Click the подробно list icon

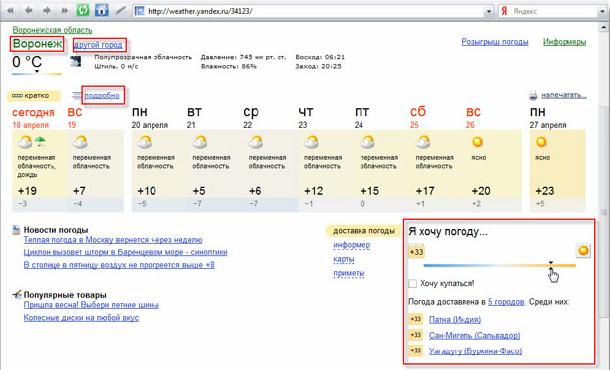(x=77, y=95)
